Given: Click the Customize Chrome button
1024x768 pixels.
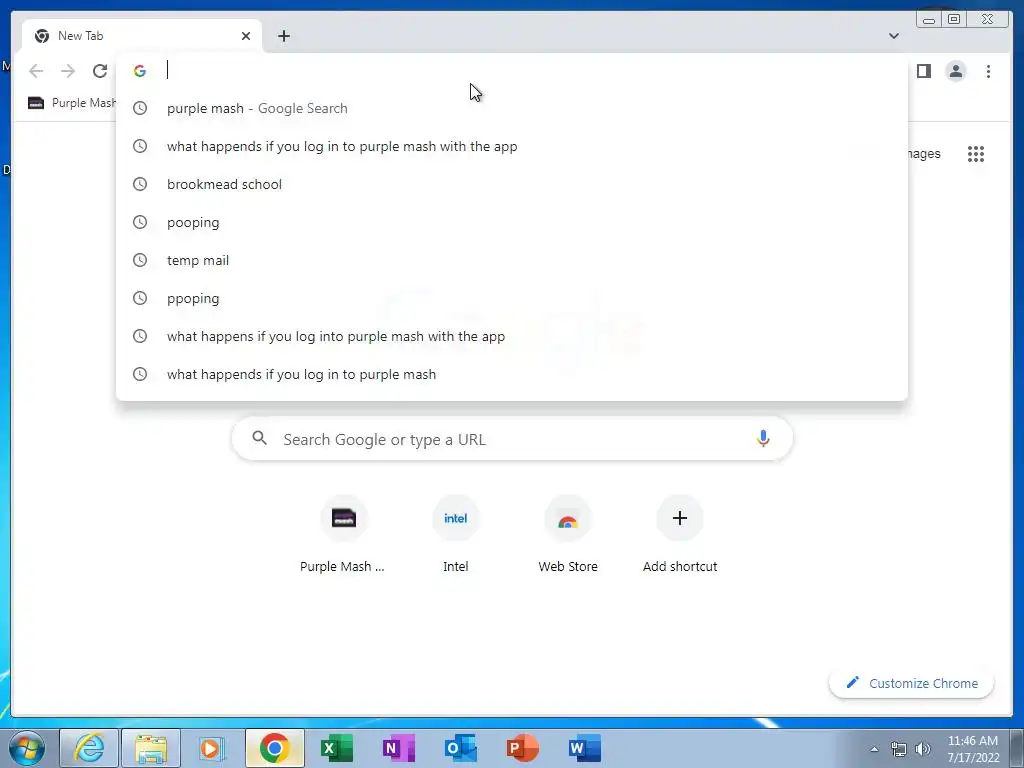Looking at the screenshot, I should pos(912,683).
